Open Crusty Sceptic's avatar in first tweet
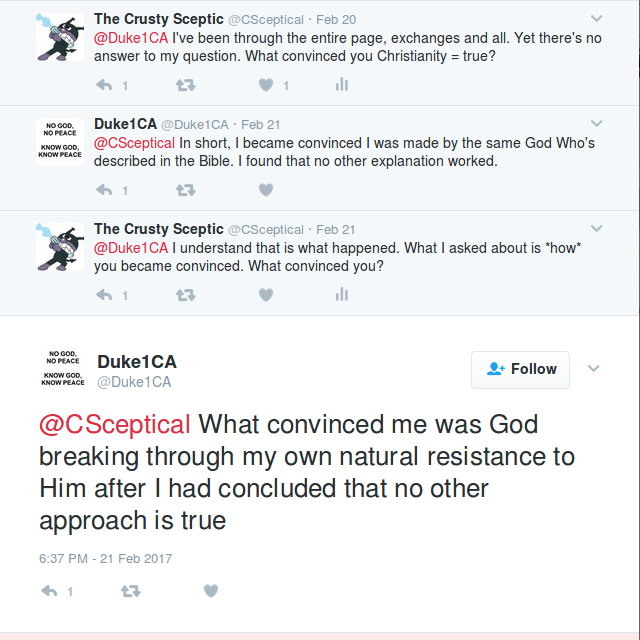The width and height of the screenshot is (640, 640). 60,37
